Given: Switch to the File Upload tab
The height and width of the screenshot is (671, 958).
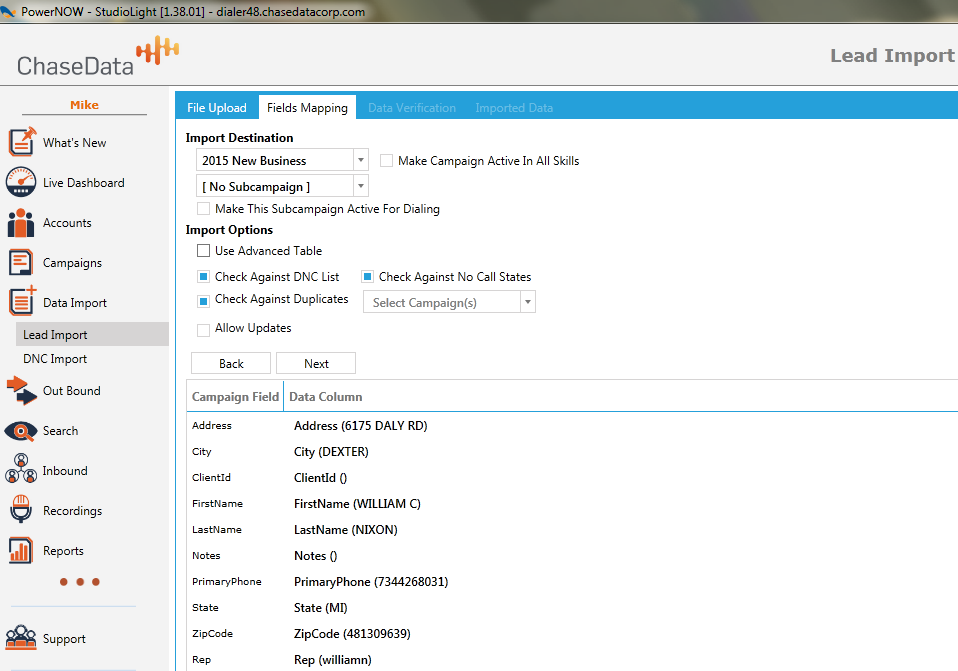Looking at the screenshot, I should click(216, 108).
